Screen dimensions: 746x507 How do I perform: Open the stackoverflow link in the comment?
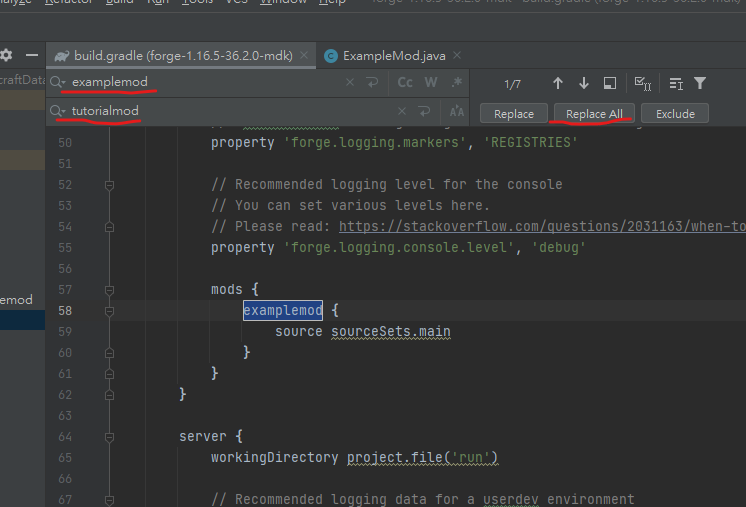(542, 226)
